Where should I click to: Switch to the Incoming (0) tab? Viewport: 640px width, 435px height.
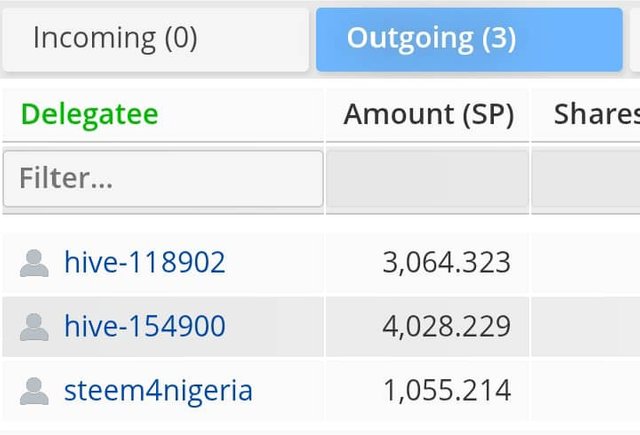point(156,40)
